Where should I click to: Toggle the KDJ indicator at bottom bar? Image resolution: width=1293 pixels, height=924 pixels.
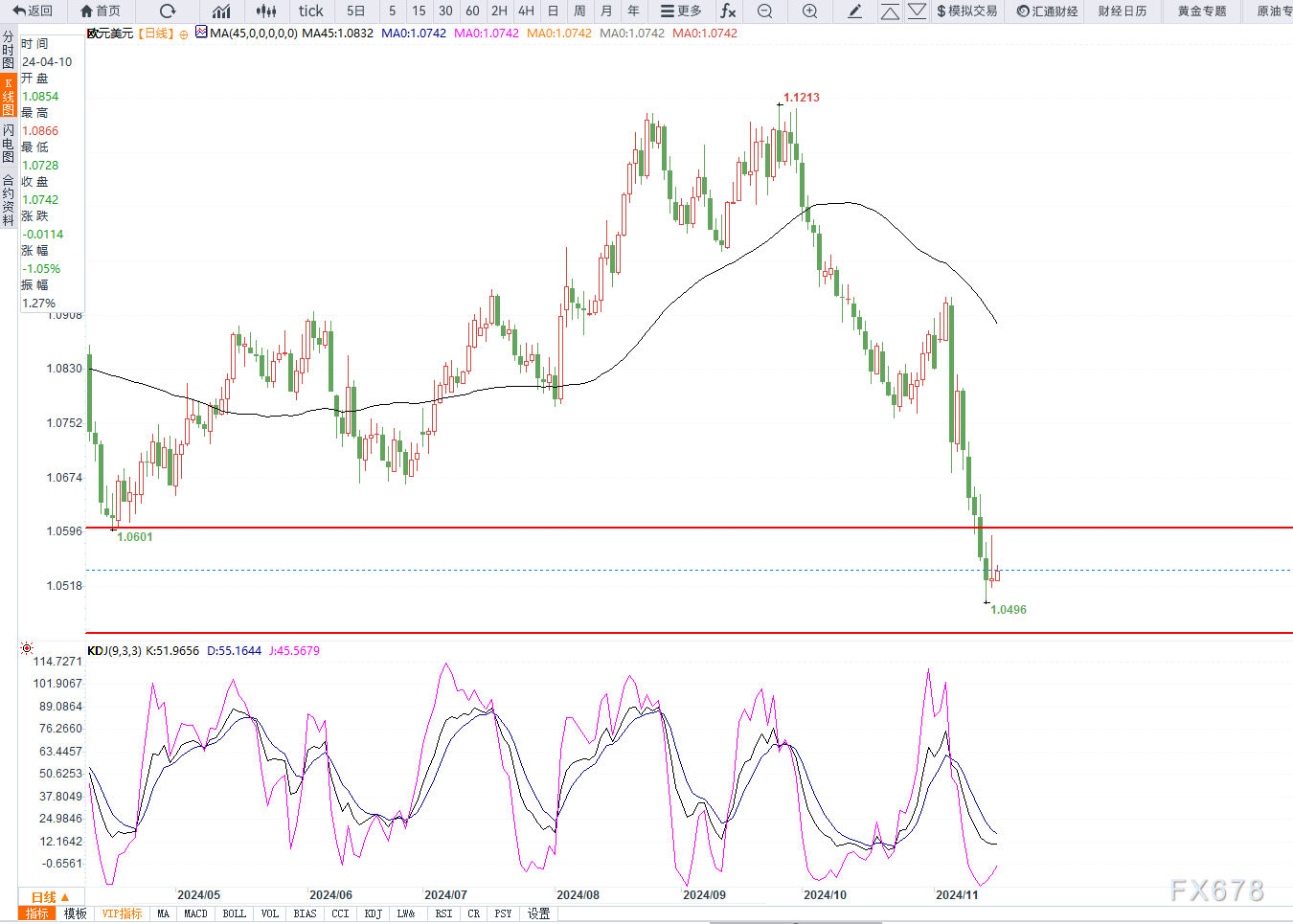[373, 913]
